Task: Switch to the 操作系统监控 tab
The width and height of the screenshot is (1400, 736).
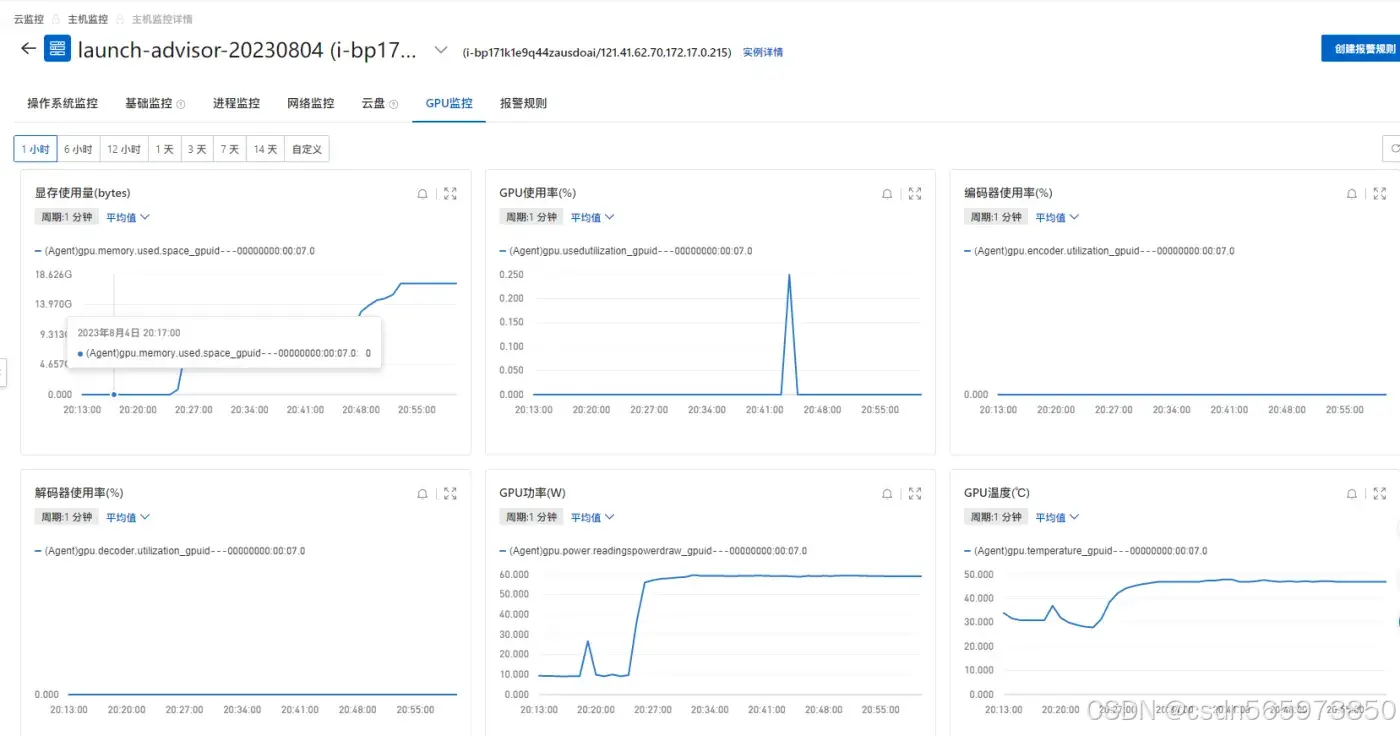Action: click(62, 103)
